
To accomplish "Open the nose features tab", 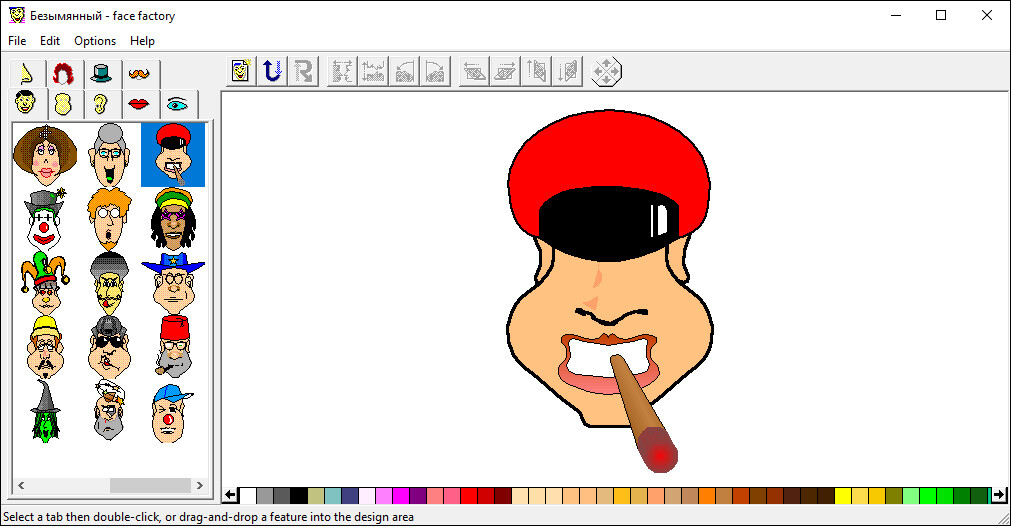I will pyautogui.click(x=27, y=74).
